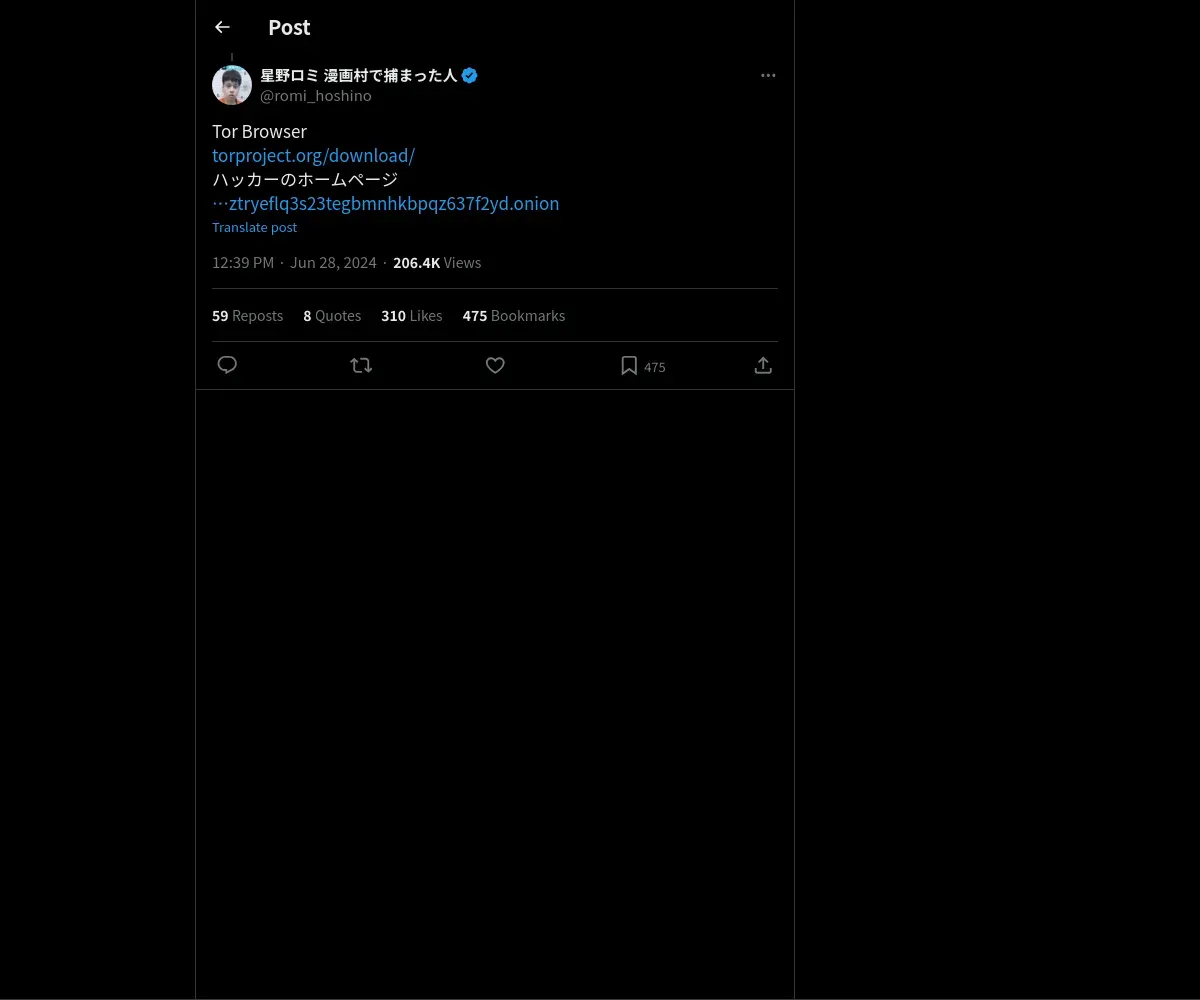Open the three-dot more options menu
Viewport: 1200px width, 1000px height.
point(768,75)
